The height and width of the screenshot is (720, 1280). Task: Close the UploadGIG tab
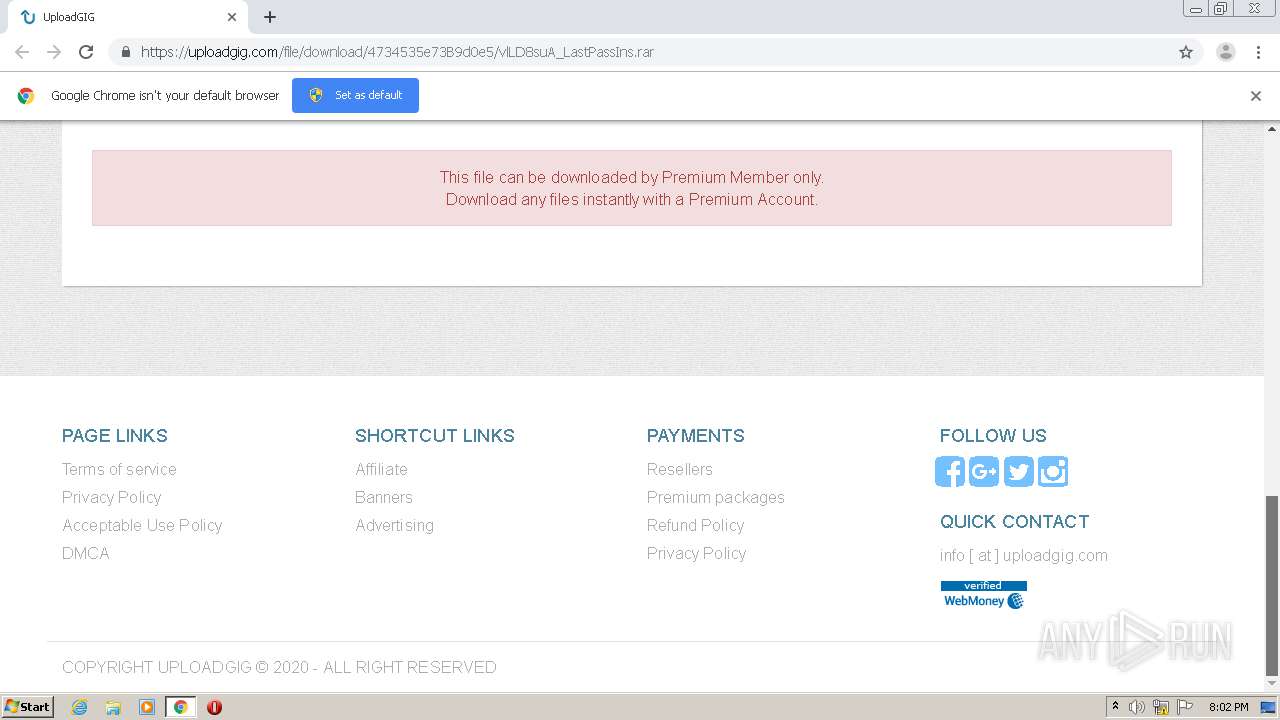click(232, 17)
